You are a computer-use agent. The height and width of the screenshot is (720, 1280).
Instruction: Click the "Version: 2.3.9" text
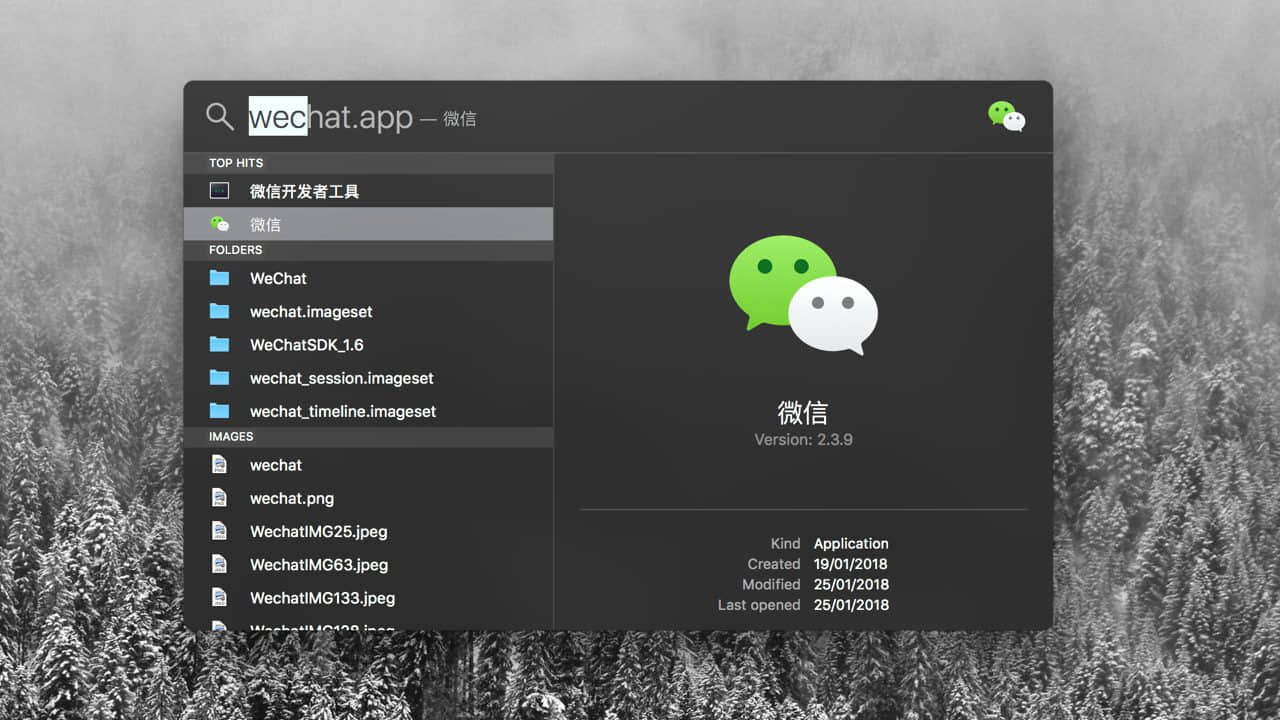tap(803, 439)
